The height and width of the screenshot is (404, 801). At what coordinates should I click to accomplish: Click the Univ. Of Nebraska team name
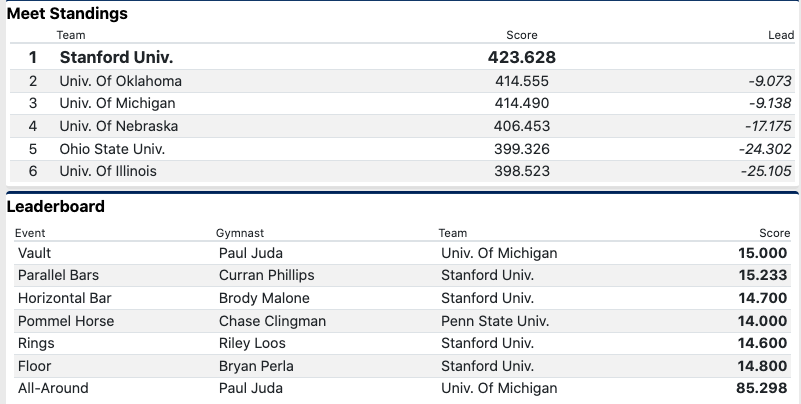(118, 126)
